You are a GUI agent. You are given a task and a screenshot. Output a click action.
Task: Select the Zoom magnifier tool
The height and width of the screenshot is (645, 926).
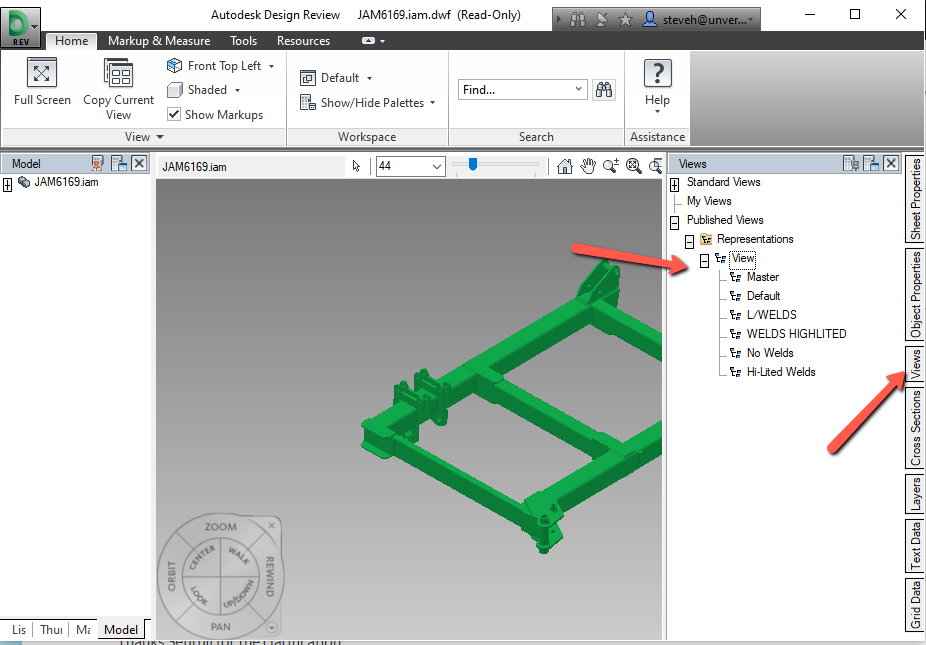pyautogui.click(x=611, y=167)
